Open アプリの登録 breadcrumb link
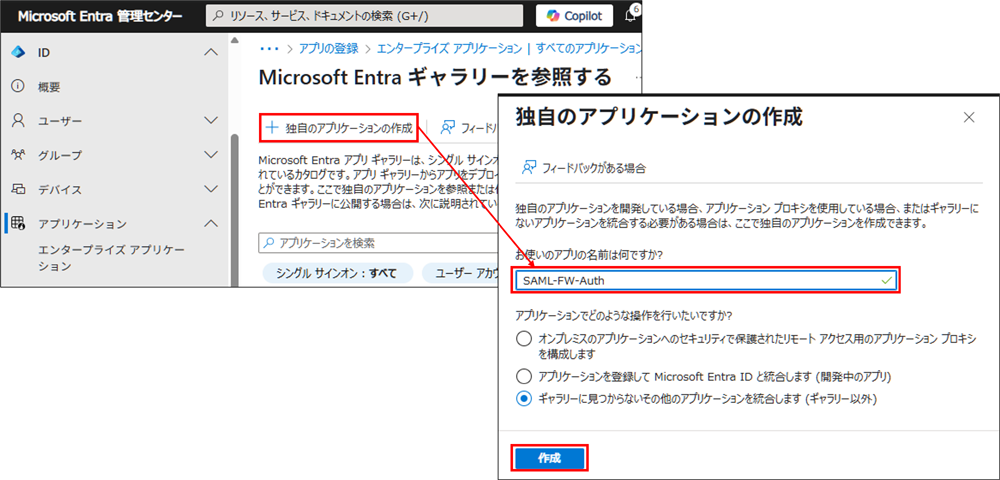The image size is (1000, 480). point(328,48)
